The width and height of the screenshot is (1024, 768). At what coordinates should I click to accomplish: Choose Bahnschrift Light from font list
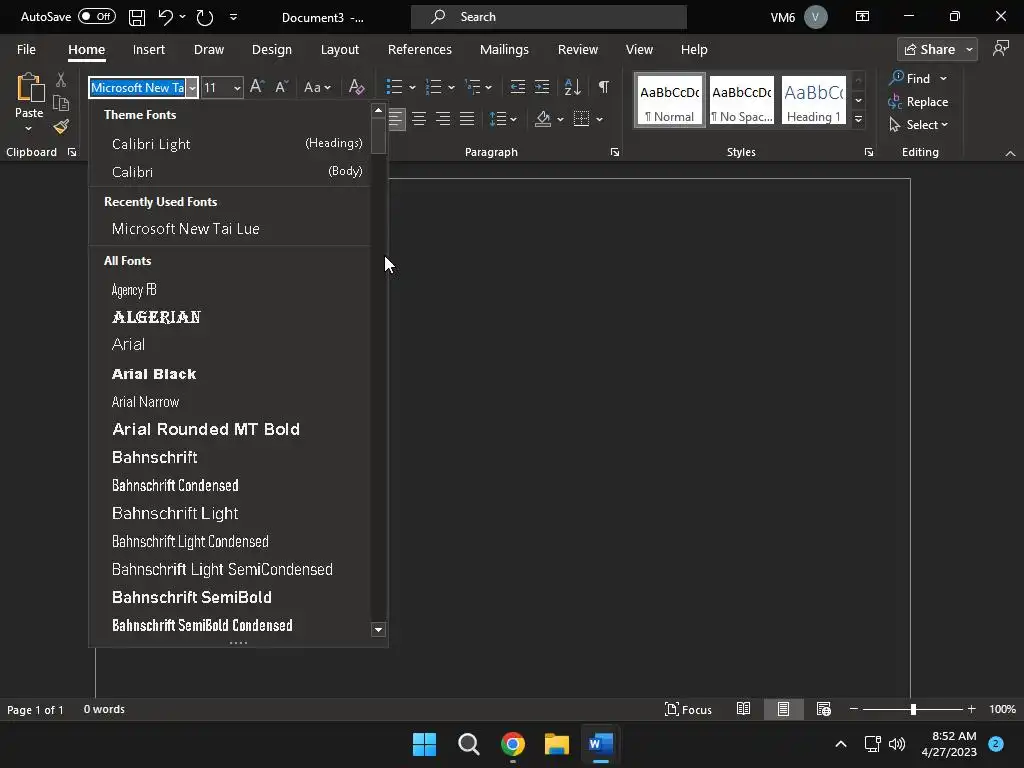[230, 513]
